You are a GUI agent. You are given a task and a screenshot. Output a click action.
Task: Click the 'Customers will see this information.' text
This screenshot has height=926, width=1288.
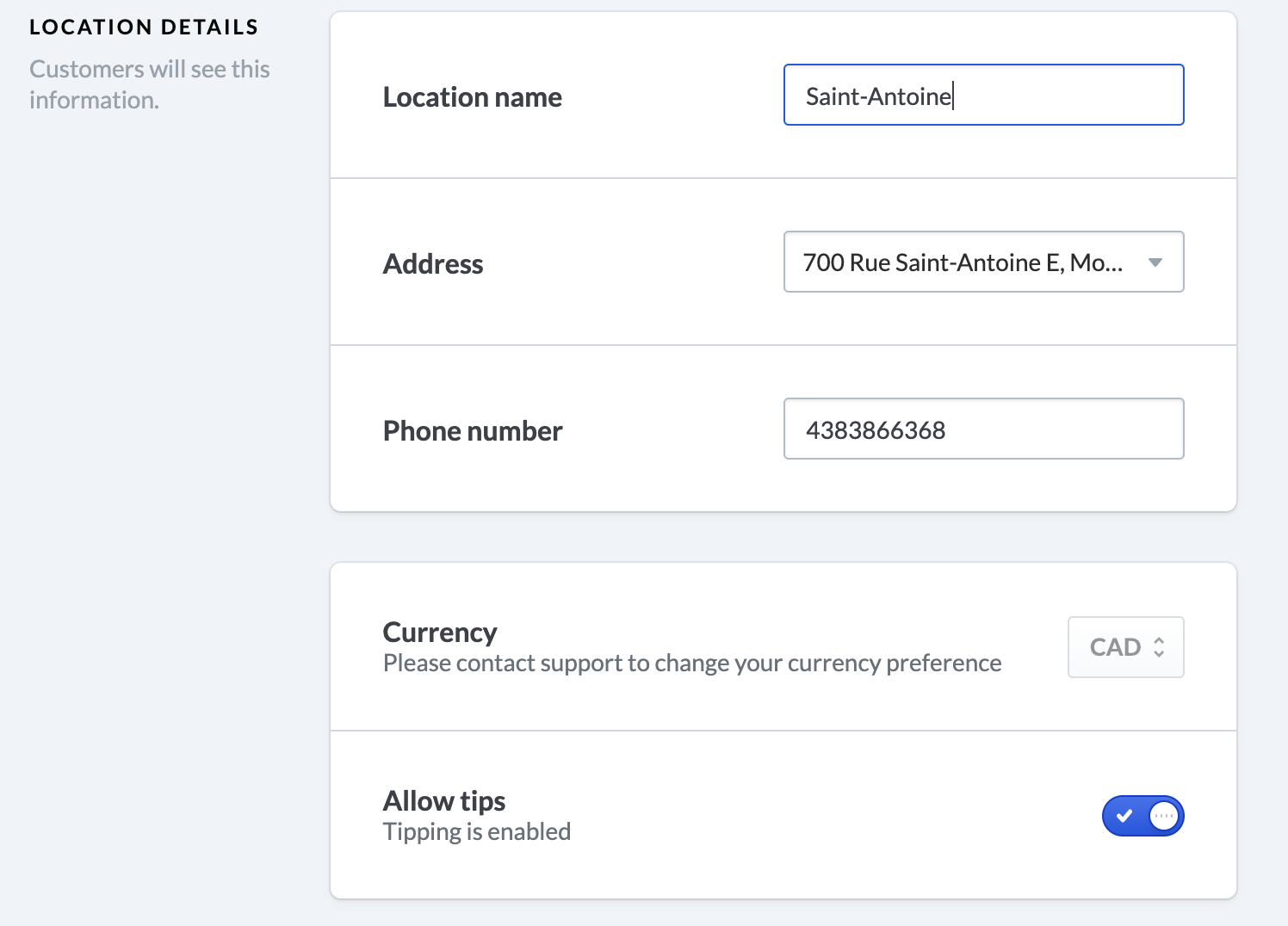[150, 84]
